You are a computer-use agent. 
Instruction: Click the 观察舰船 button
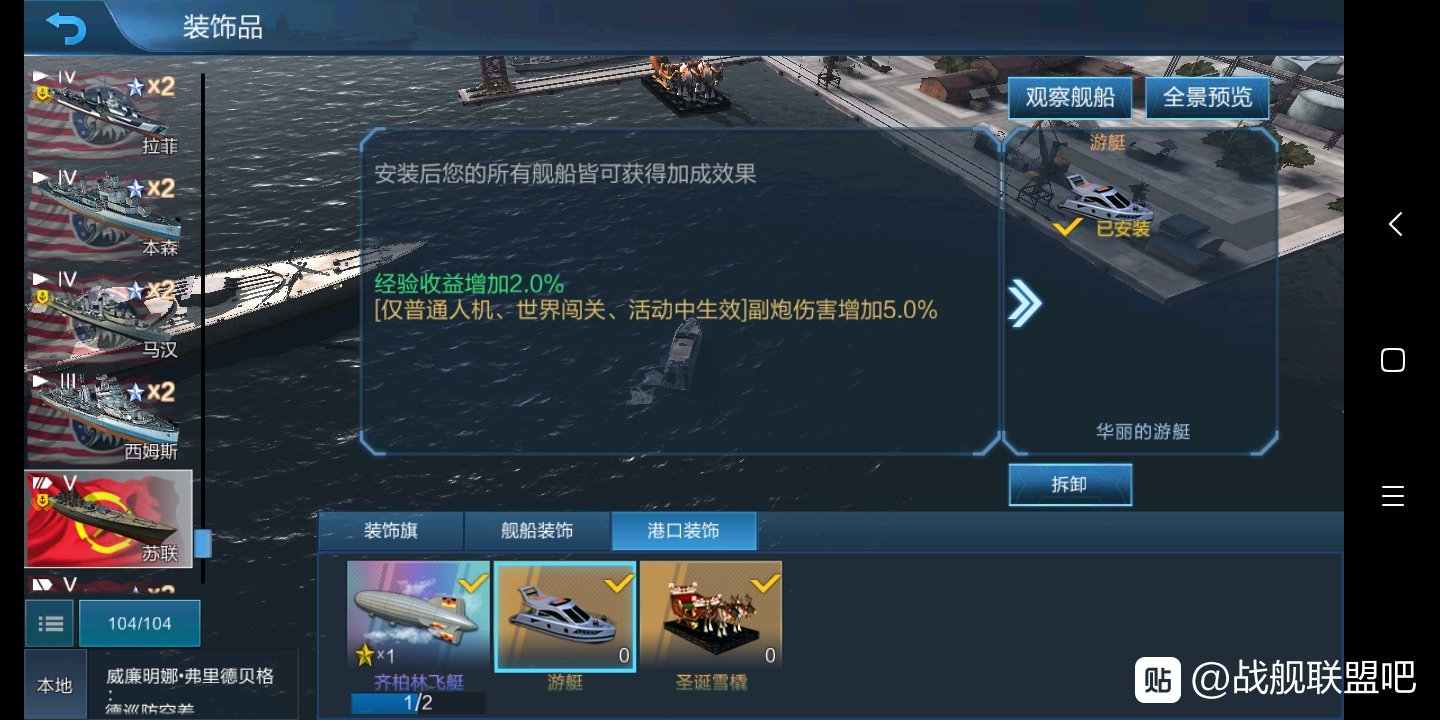[1070, 98]
